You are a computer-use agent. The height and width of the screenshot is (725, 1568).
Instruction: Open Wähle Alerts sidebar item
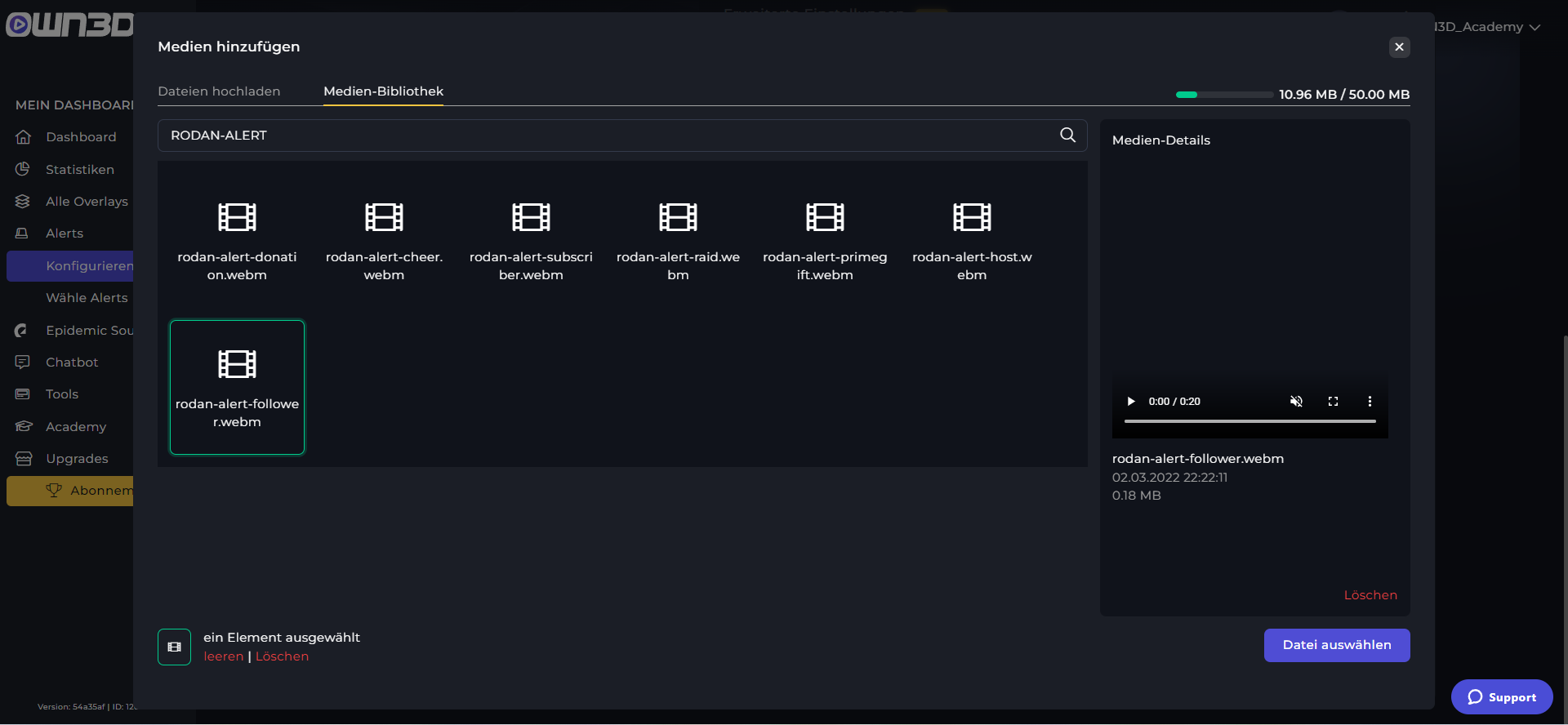(x=87, y=298)
